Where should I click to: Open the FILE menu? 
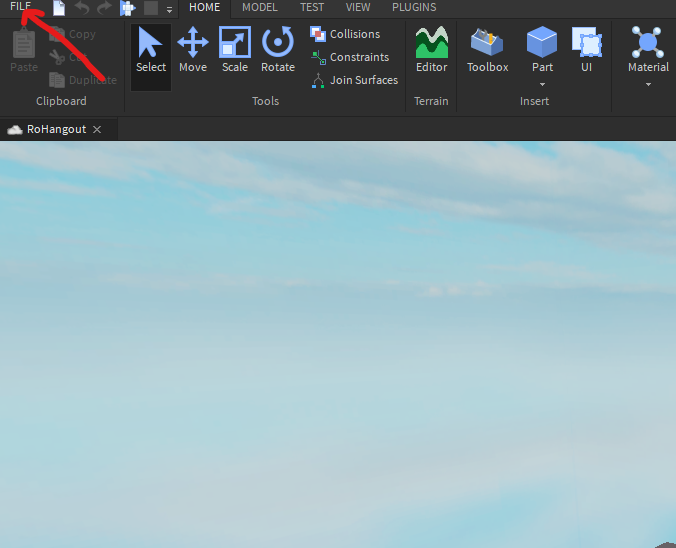[20, 6]
